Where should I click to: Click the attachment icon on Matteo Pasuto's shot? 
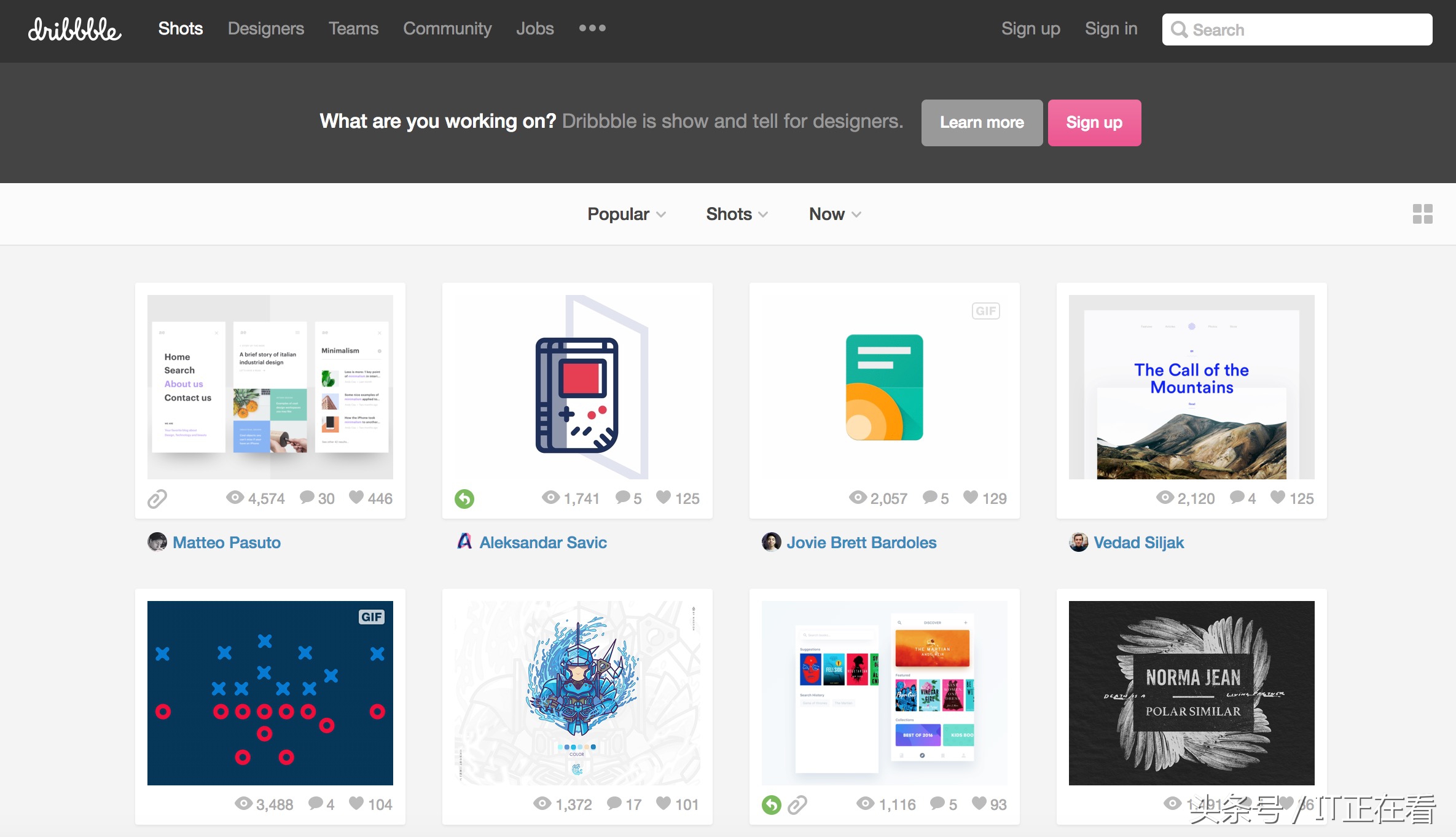pos(157,498)
